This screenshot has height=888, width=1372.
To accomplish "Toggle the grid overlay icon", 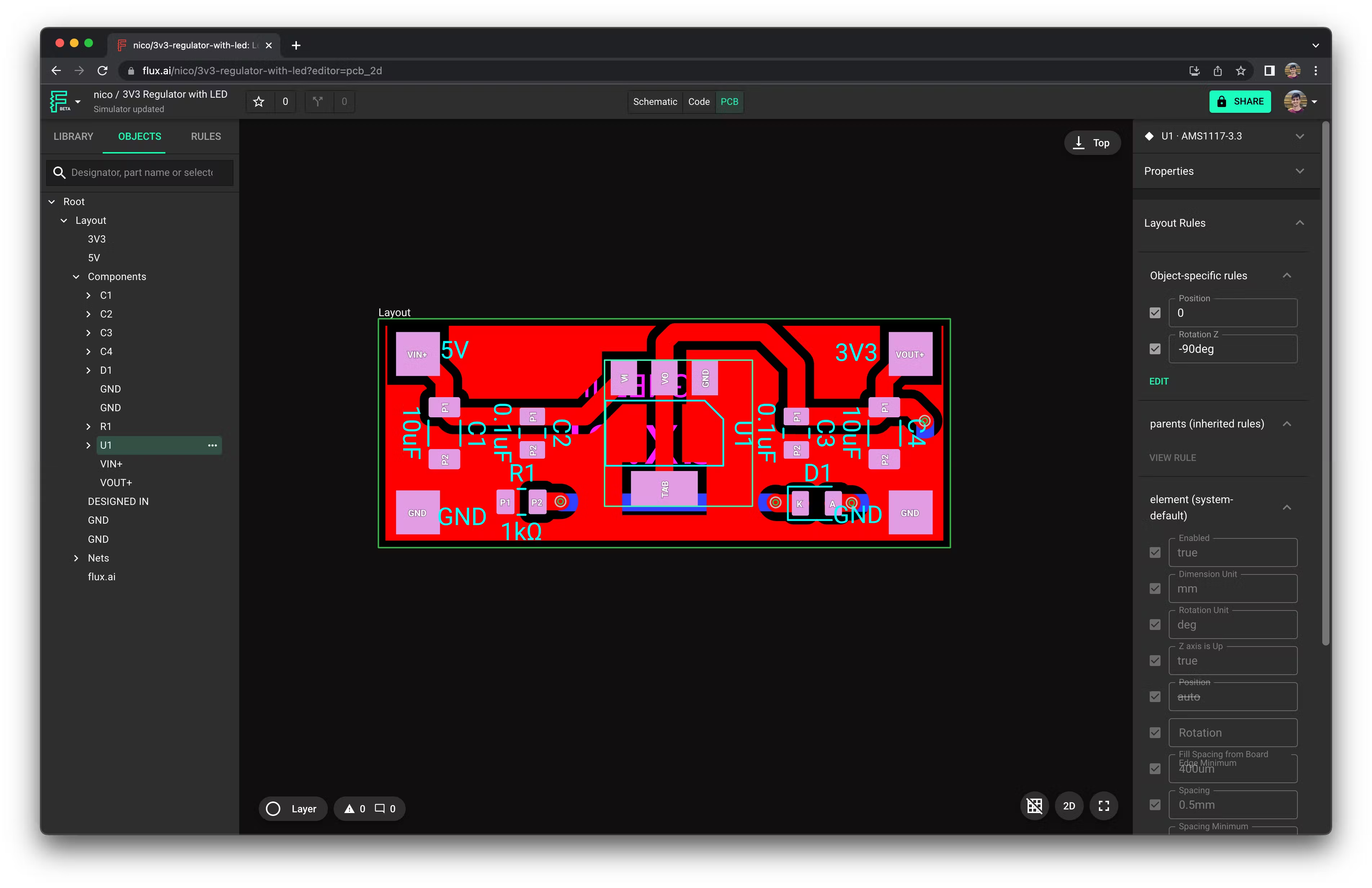I will tap(1034, 805).
